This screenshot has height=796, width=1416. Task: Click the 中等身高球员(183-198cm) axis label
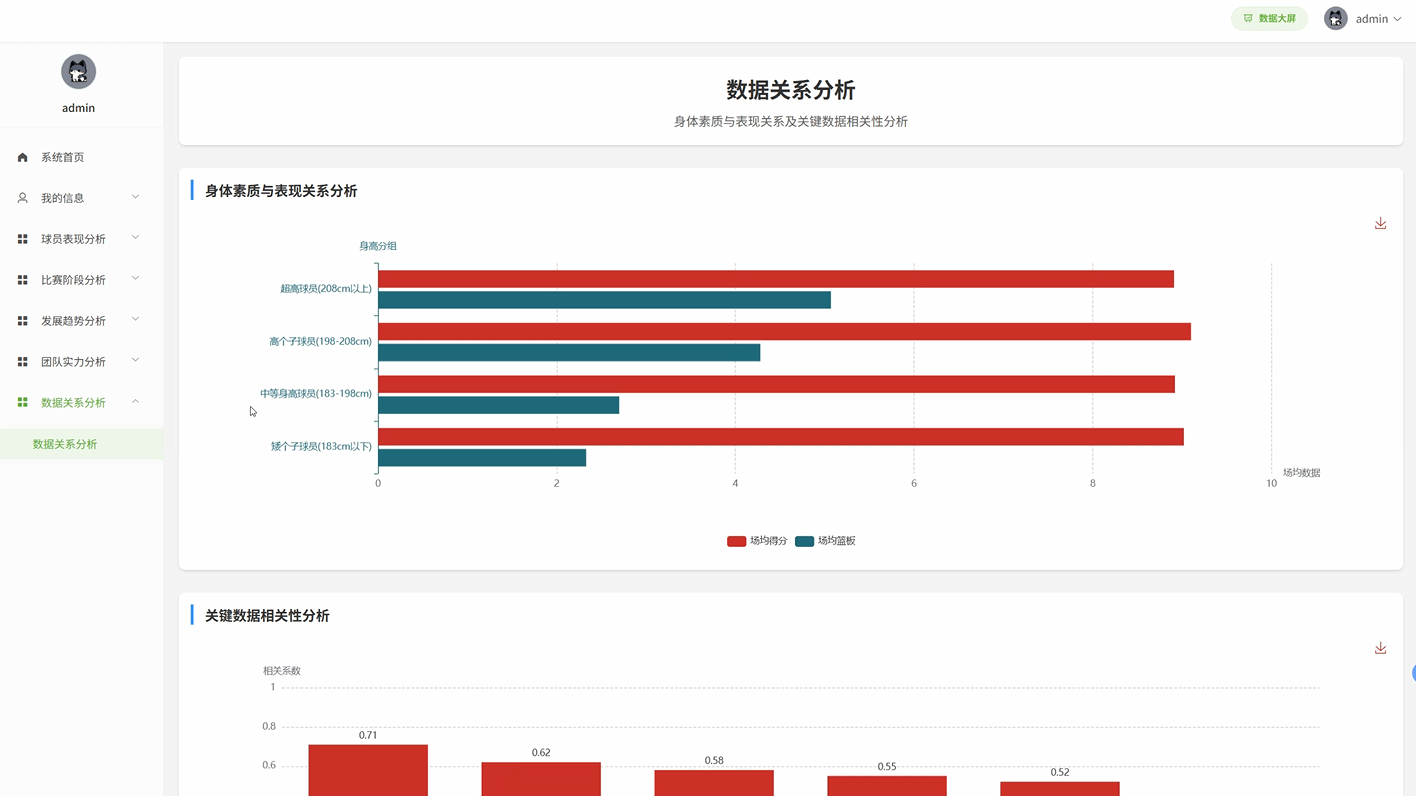pyautogui.click(x=316, y=394)
